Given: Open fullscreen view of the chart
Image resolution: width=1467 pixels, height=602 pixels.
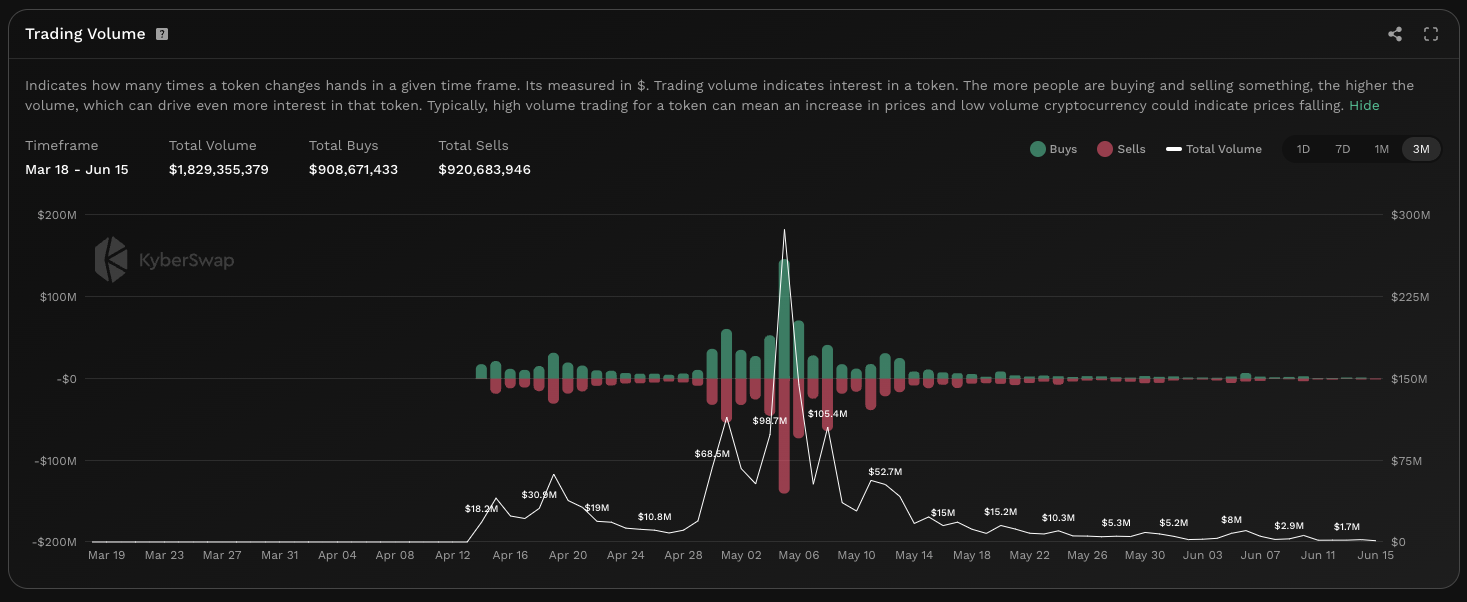Looking at the screenshot, I should 1431,34.
